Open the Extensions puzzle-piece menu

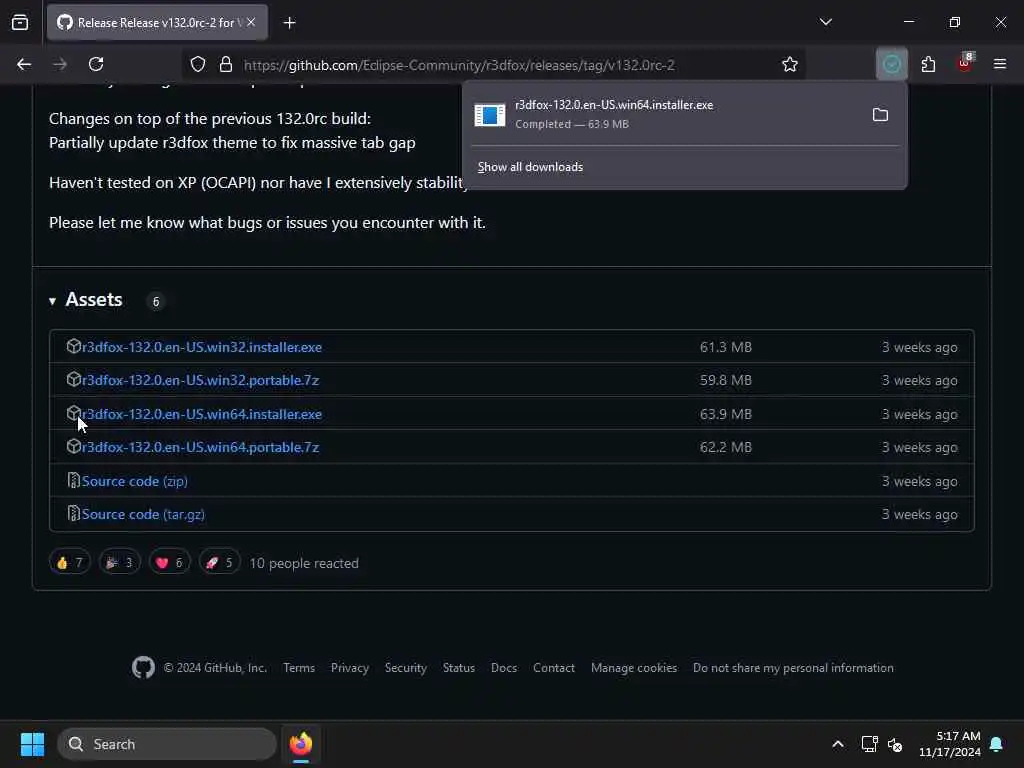click(928, 64)
